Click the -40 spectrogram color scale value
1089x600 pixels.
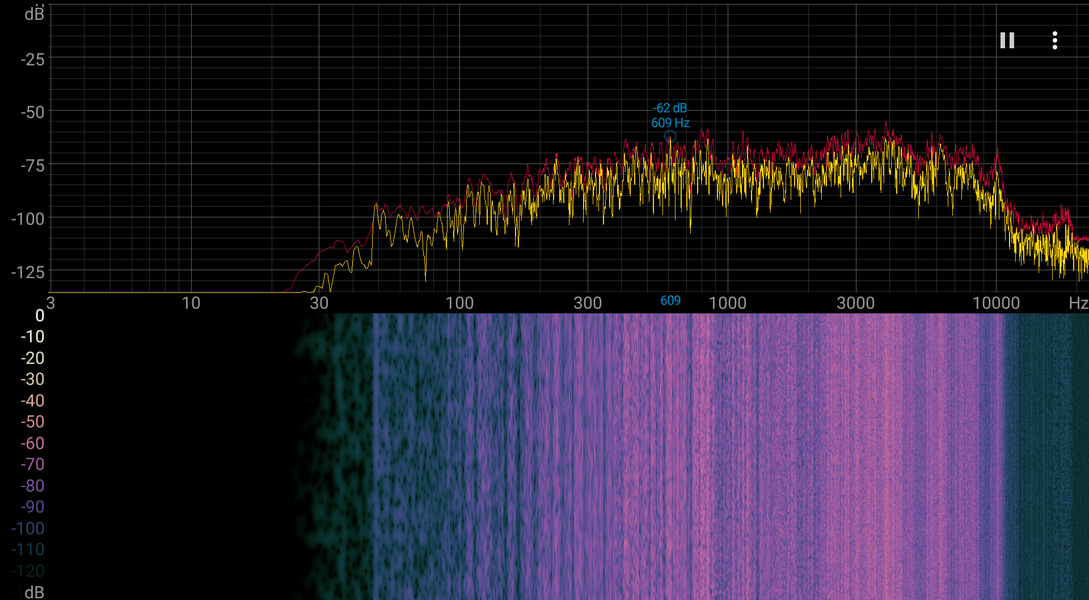[33, 401]
